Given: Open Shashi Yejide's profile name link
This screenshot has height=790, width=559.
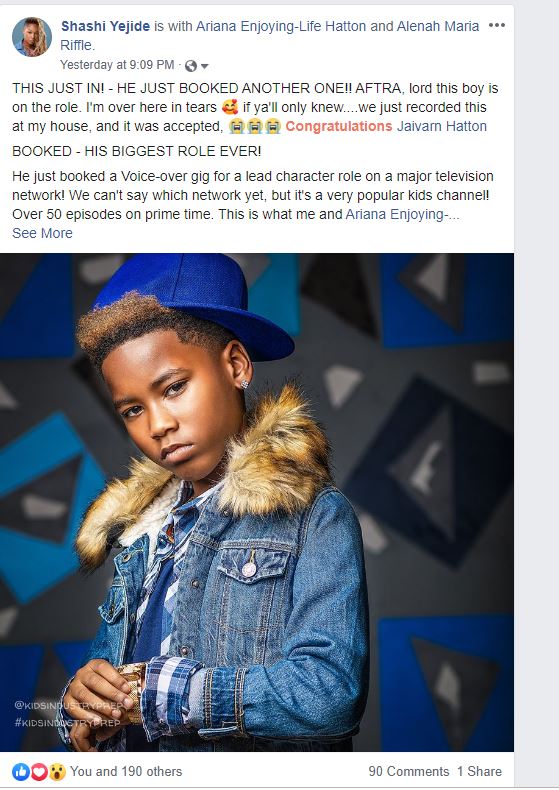Looking at the screenshot, I should [105, 26].
